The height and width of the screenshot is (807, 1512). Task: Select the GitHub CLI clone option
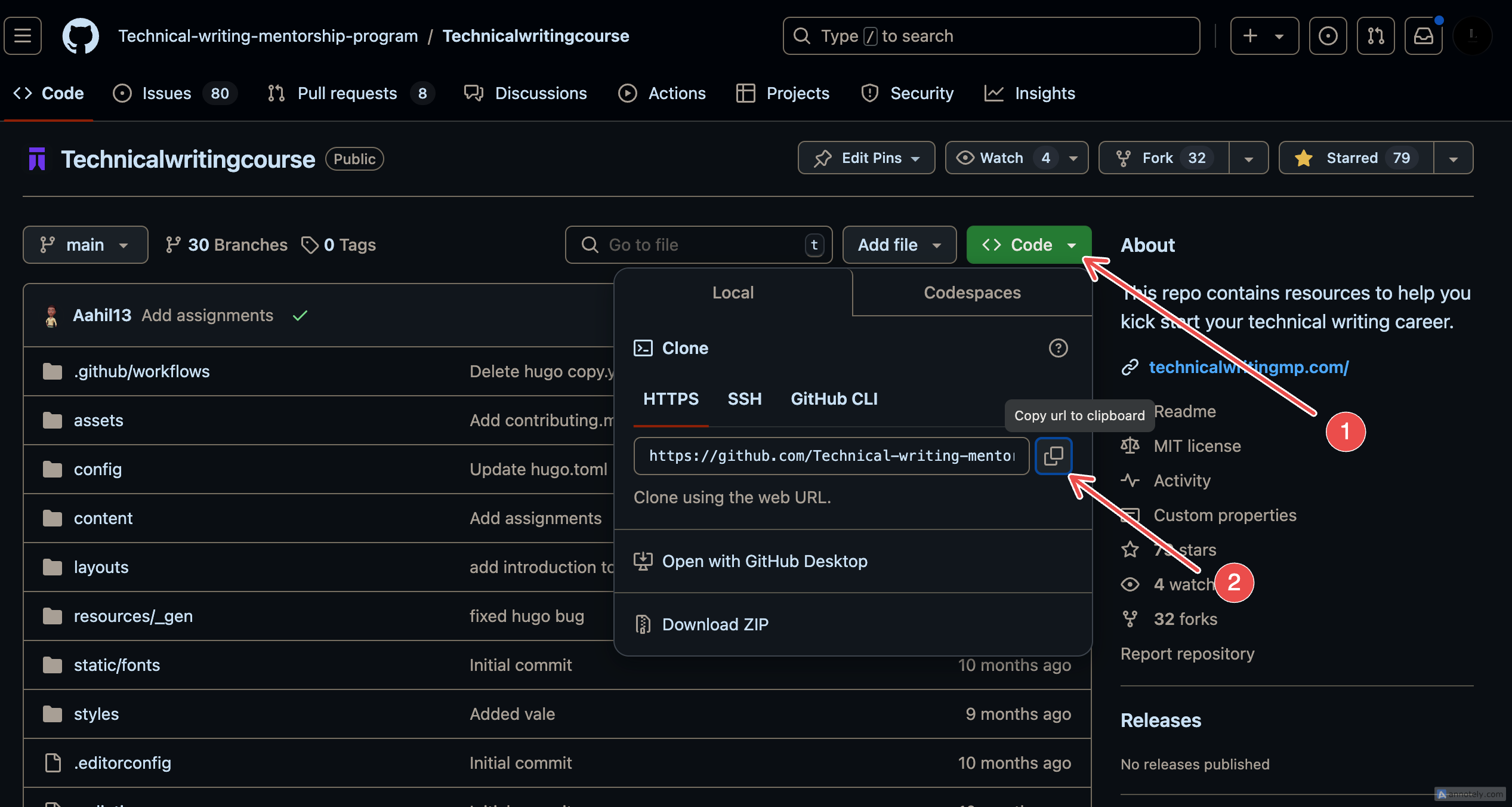pos(834,399)
